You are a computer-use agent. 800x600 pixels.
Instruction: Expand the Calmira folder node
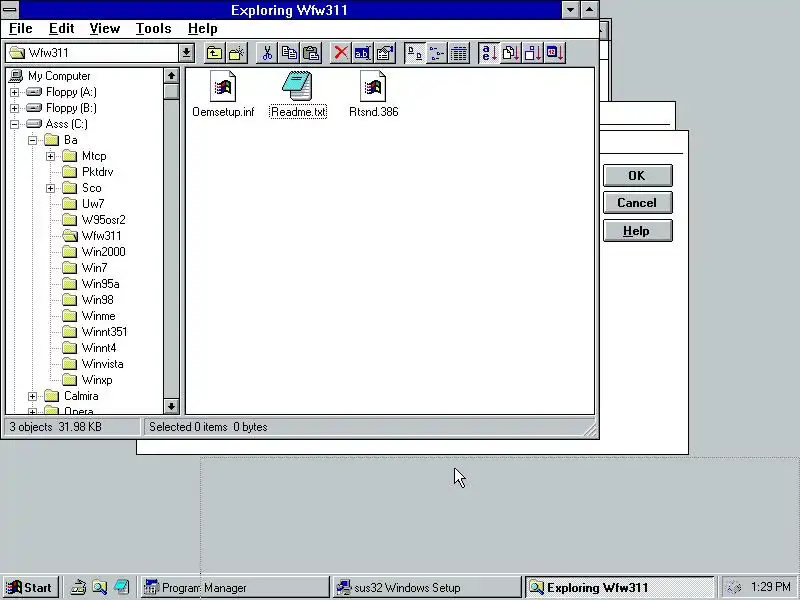pyautogui.click(x=33, y=396)
